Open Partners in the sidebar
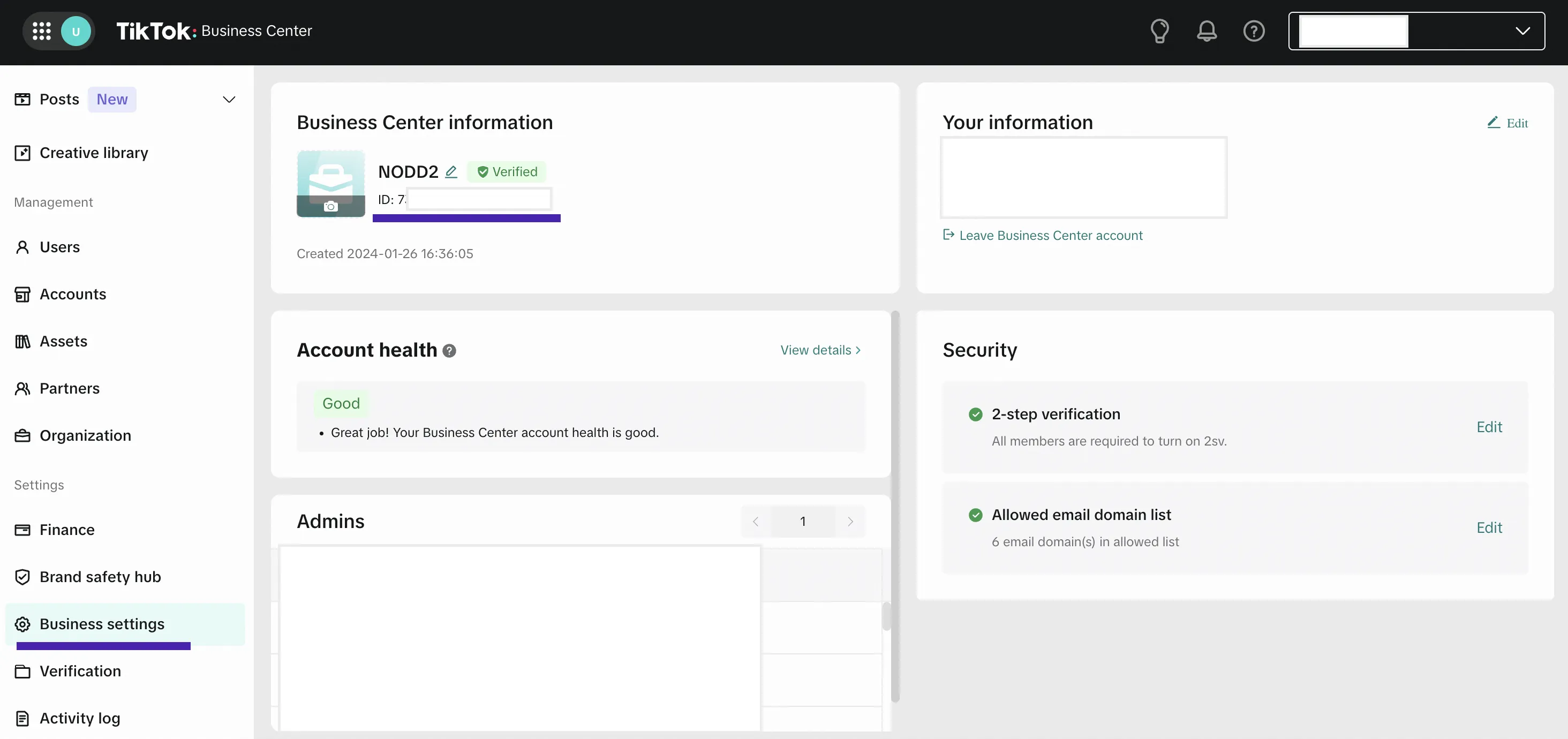Screen dimensions: 1568x739 [x=70, y=388]
